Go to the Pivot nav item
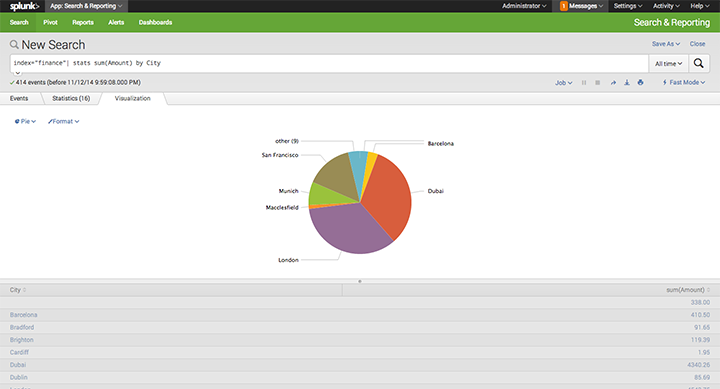Screen dimensions: 720x389 (51, 22)
